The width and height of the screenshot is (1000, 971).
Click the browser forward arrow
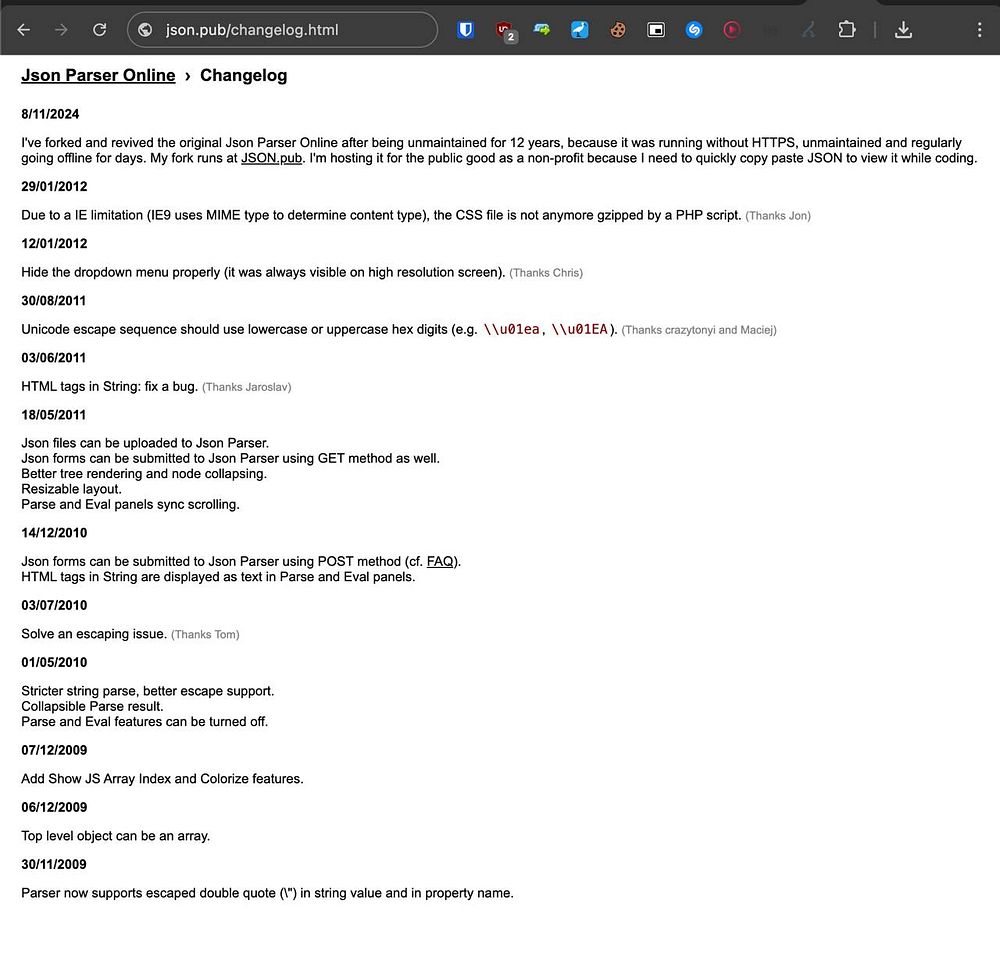(x=61, y=30)
